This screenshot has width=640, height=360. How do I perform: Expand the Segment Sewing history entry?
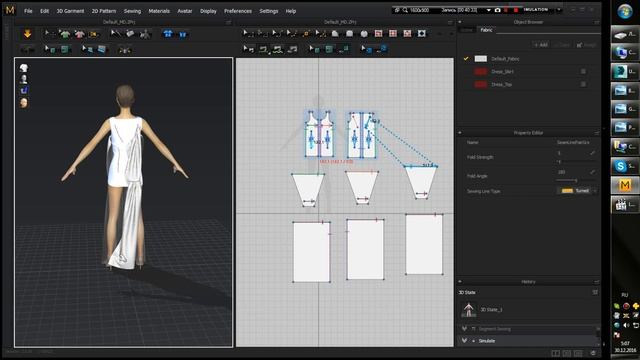[464, 329]
